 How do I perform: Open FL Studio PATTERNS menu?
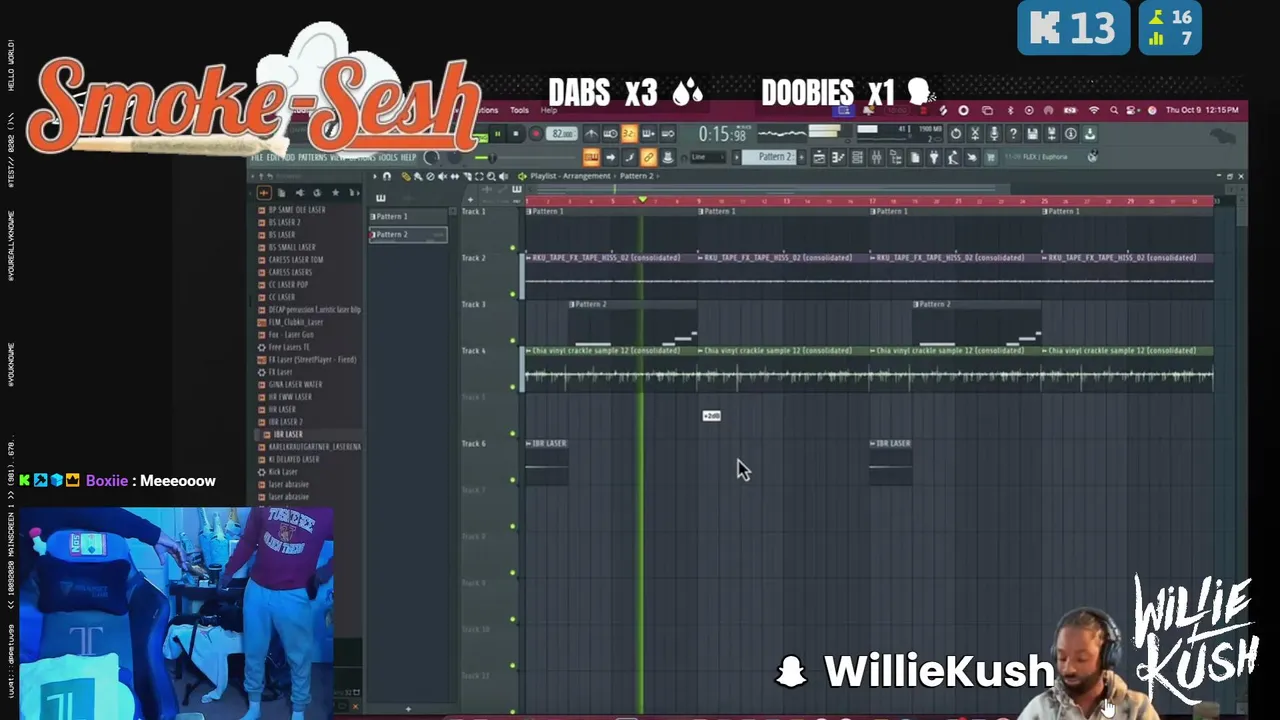(312, 158)
